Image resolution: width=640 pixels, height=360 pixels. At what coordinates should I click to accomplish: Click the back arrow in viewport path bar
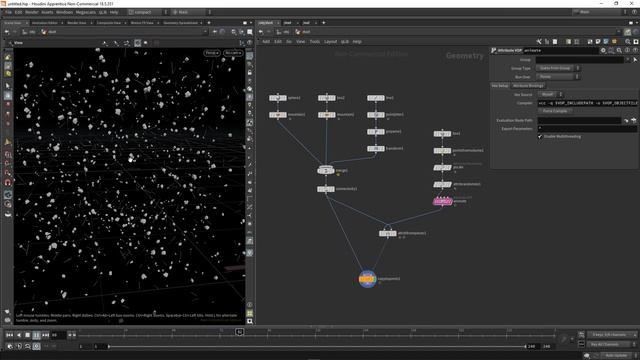(x=7, y=32)
